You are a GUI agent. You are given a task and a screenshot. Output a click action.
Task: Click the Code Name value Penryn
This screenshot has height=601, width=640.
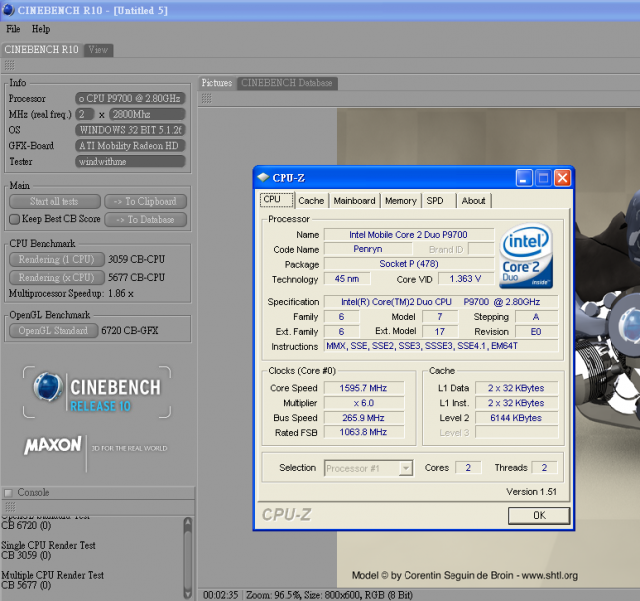point(368,249)
